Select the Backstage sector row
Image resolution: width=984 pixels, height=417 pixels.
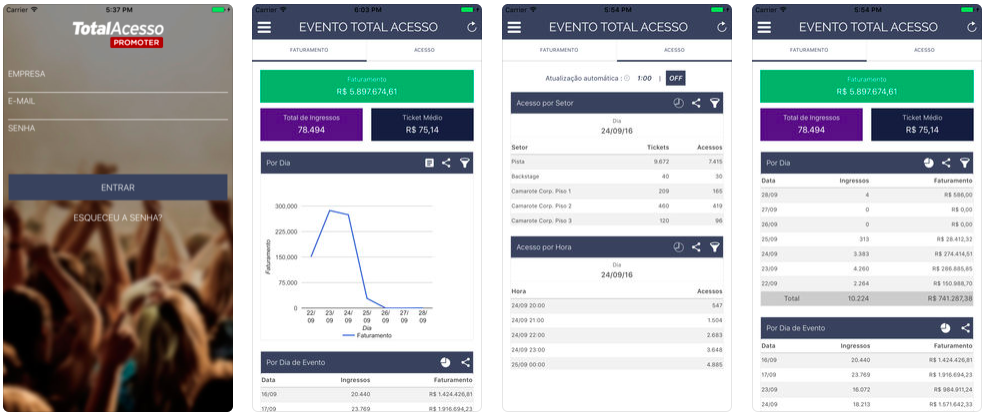(617, 176)
